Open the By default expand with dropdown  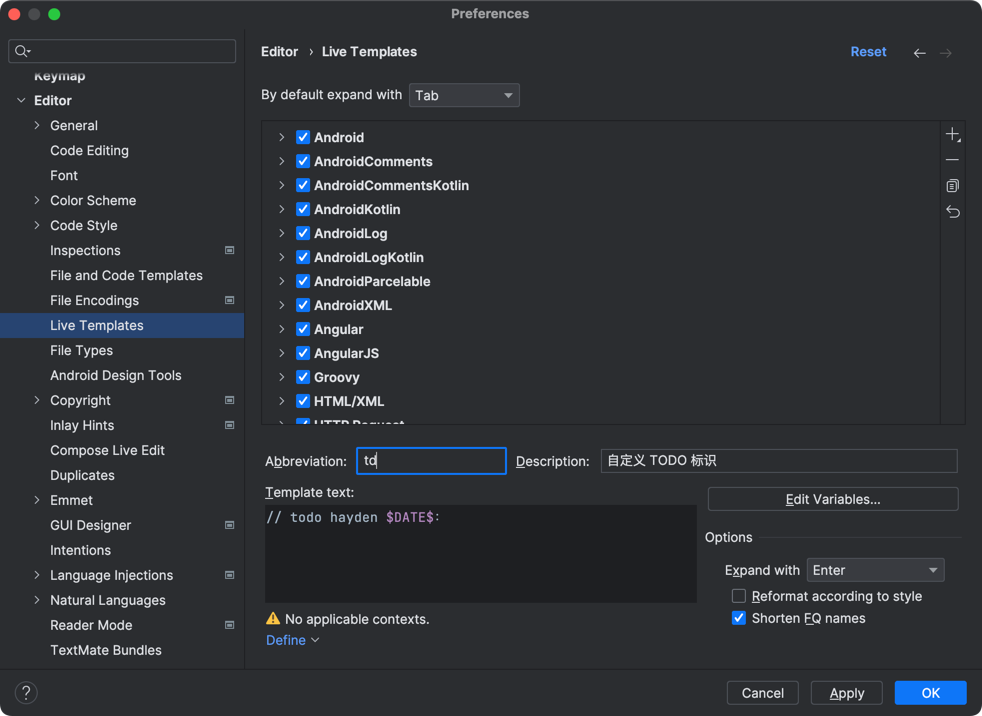point(464,95)
